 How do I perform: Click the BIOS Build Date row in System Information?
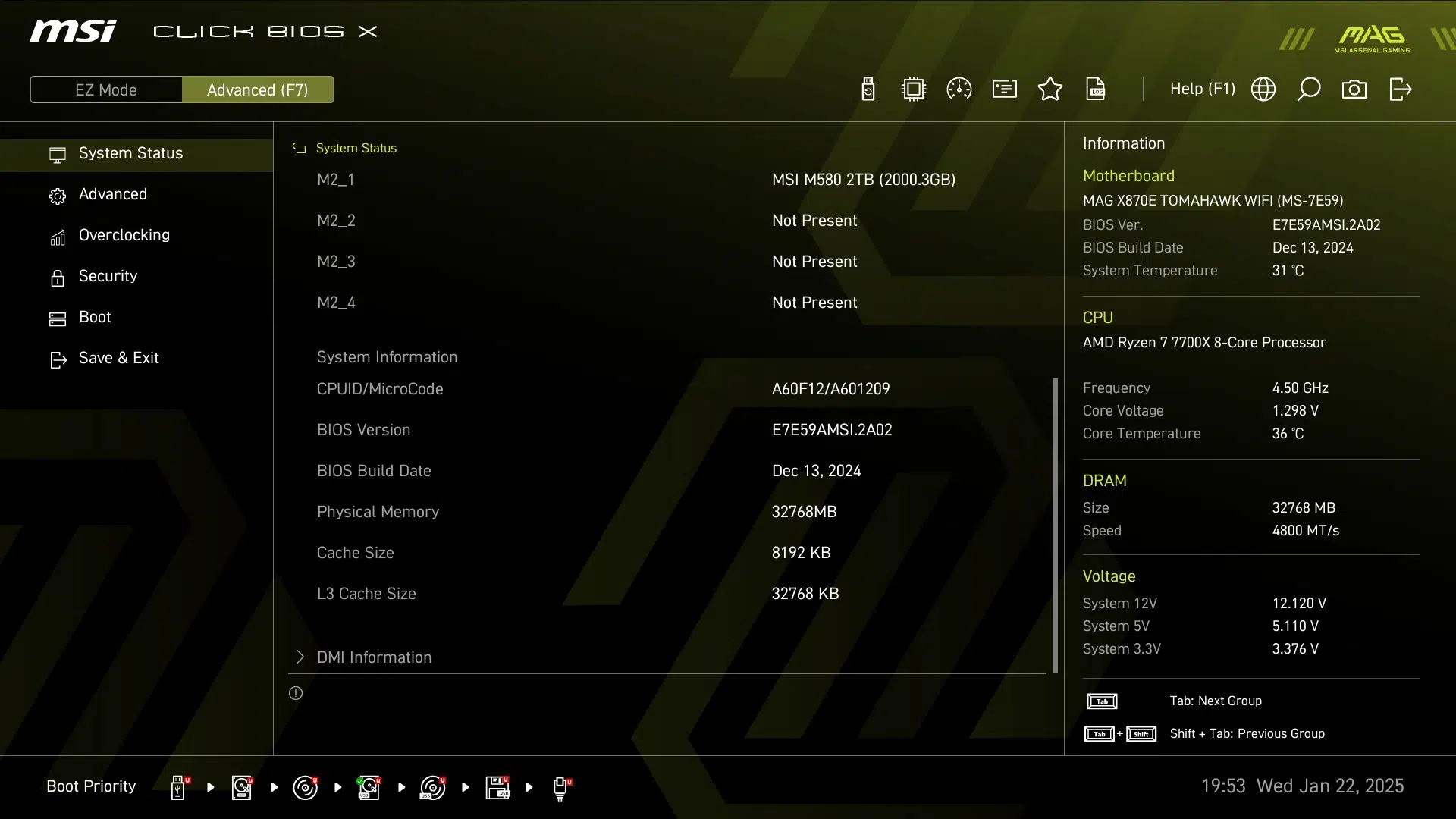point(667,471)
